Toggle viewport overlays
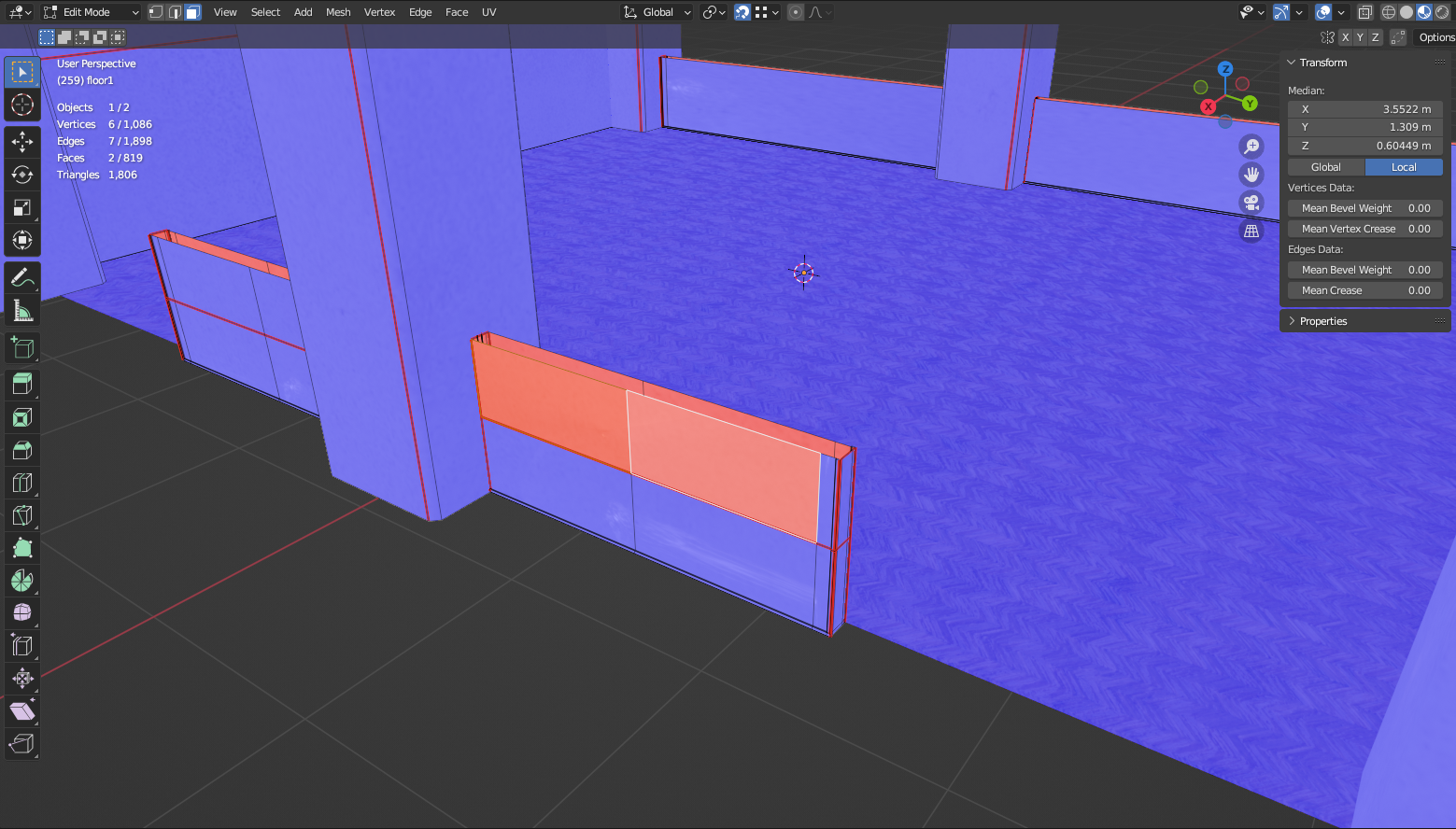Screen dimensions: 1456x829 (x=1323, y=12)
